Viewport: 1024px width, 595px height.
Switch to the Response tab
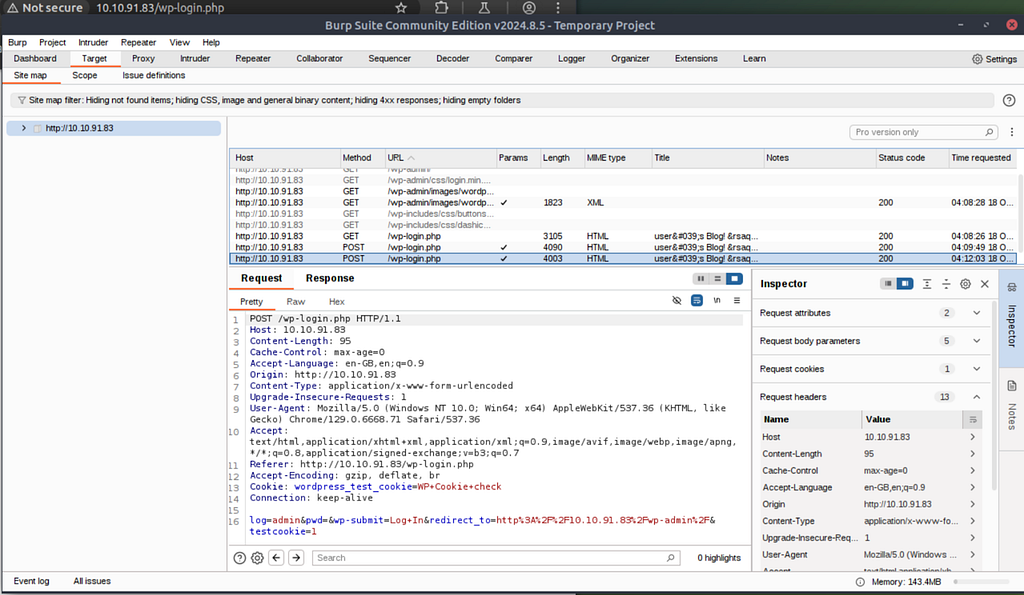click(330, 278)
